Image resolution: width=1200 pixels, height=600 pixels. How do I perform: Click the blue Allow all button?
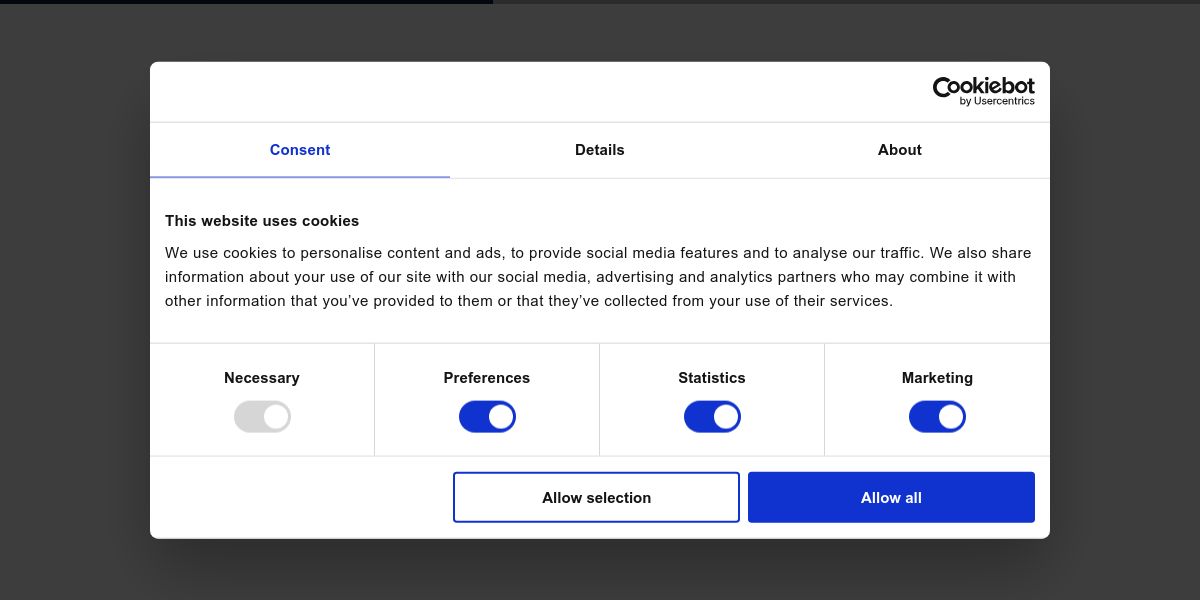coord(891,497)
